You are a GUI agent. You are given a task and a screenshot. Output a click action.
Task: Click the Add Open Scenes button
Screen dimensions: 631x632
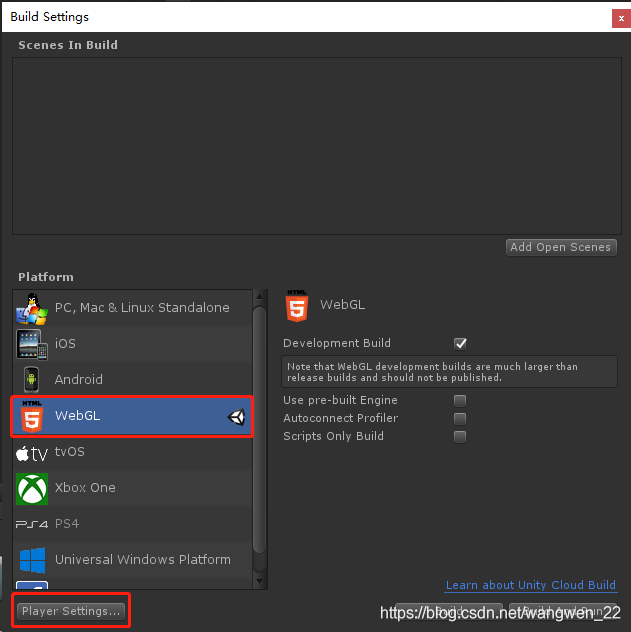click(561, 247)
